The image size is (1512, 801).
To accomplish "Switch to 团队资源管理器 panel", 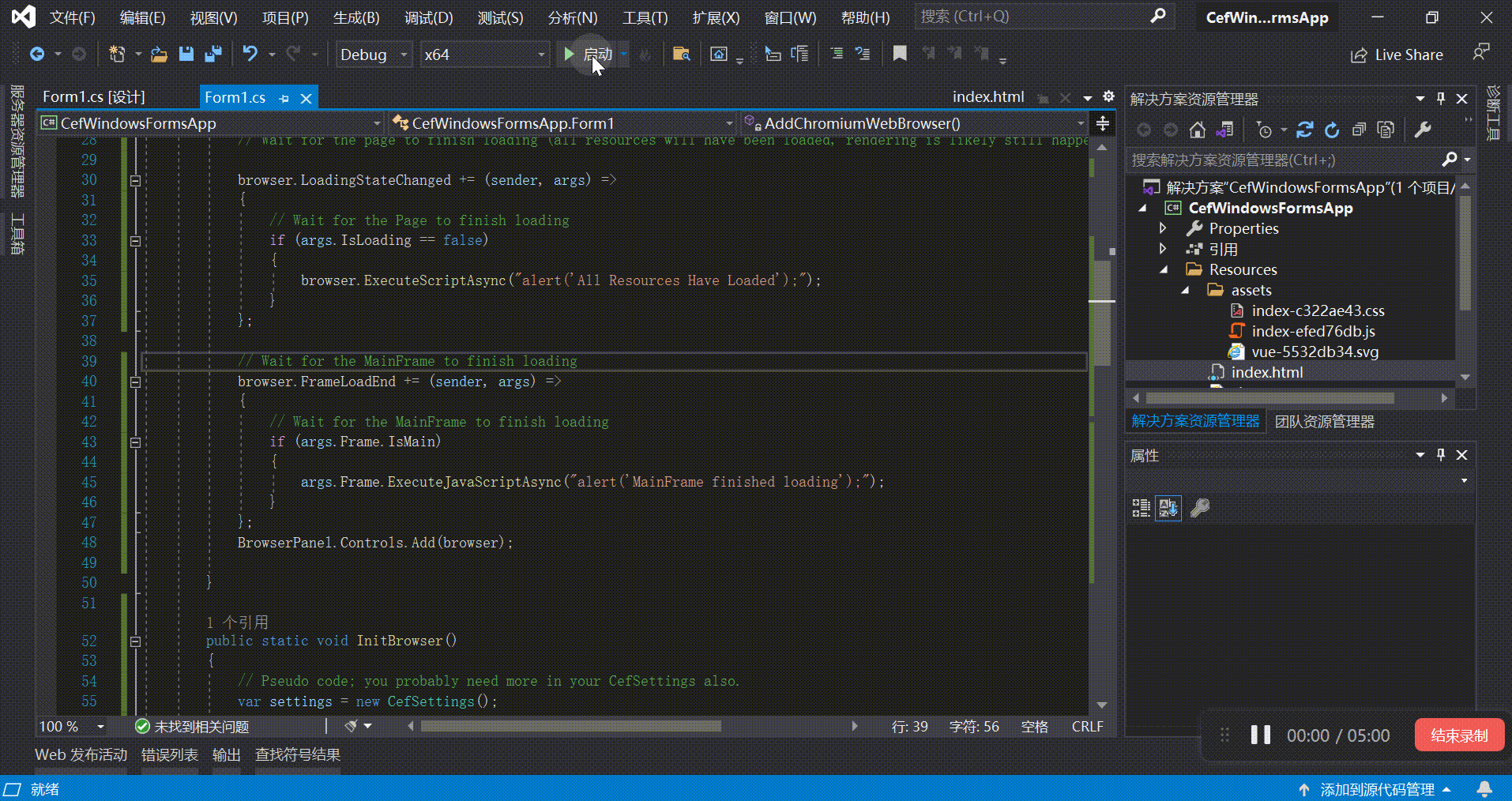I will coord(1325,421).
